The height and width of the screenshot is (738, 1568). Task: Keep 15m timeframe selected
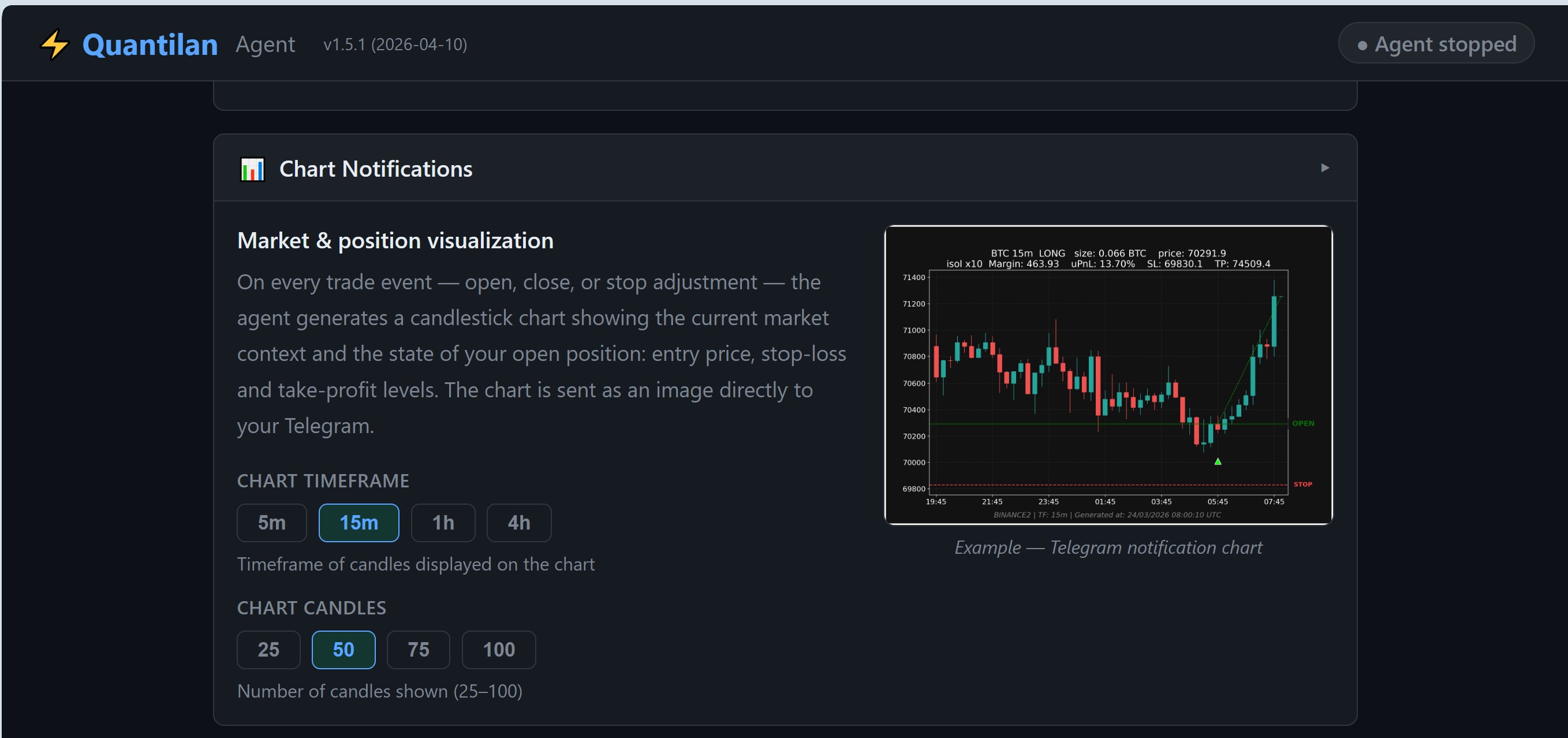point(358,523)
